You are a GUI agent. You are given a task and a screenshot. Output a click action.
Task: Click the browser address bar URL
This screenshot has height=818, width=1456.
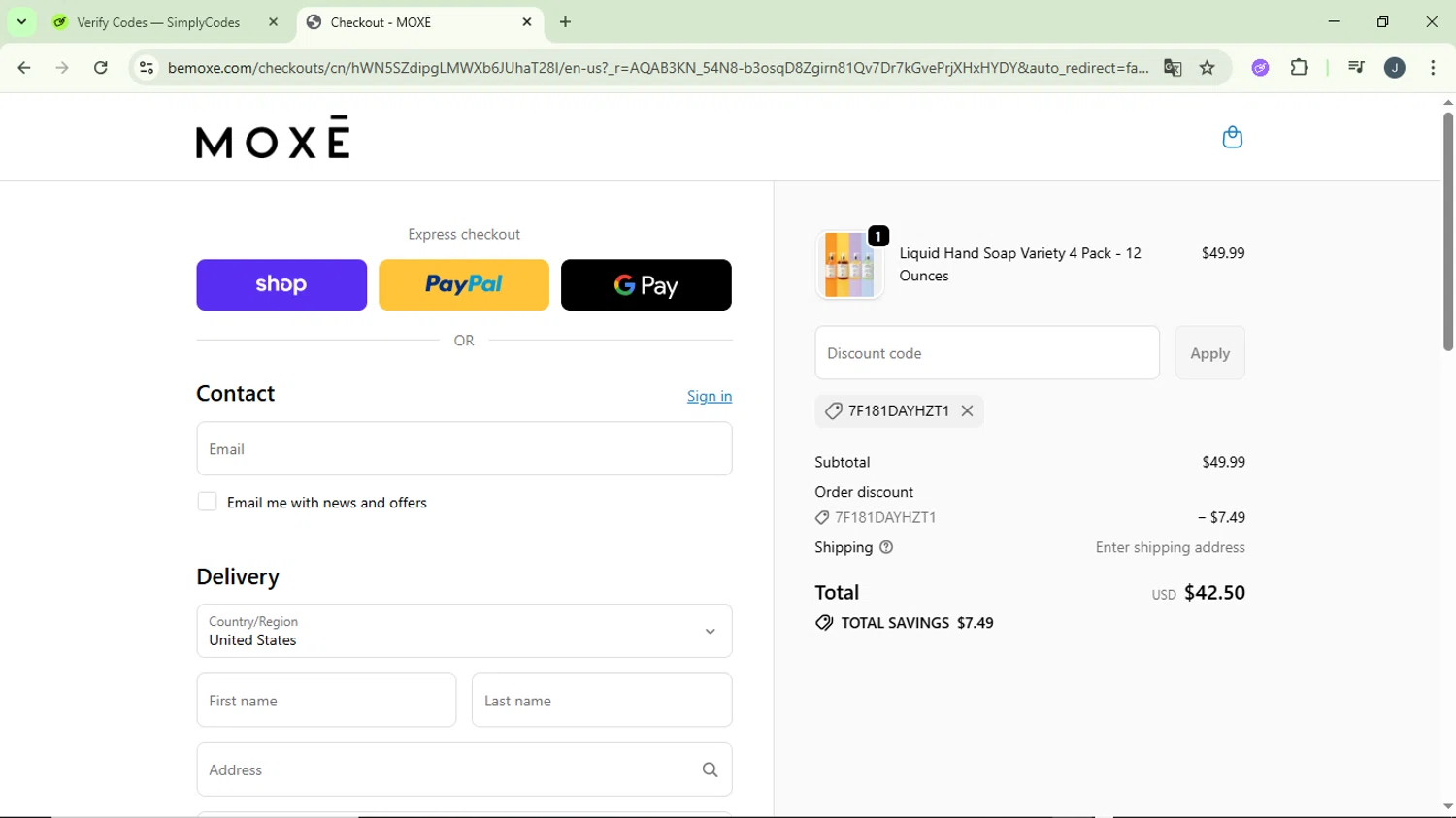pyautogui.click(x=658, y=68)
